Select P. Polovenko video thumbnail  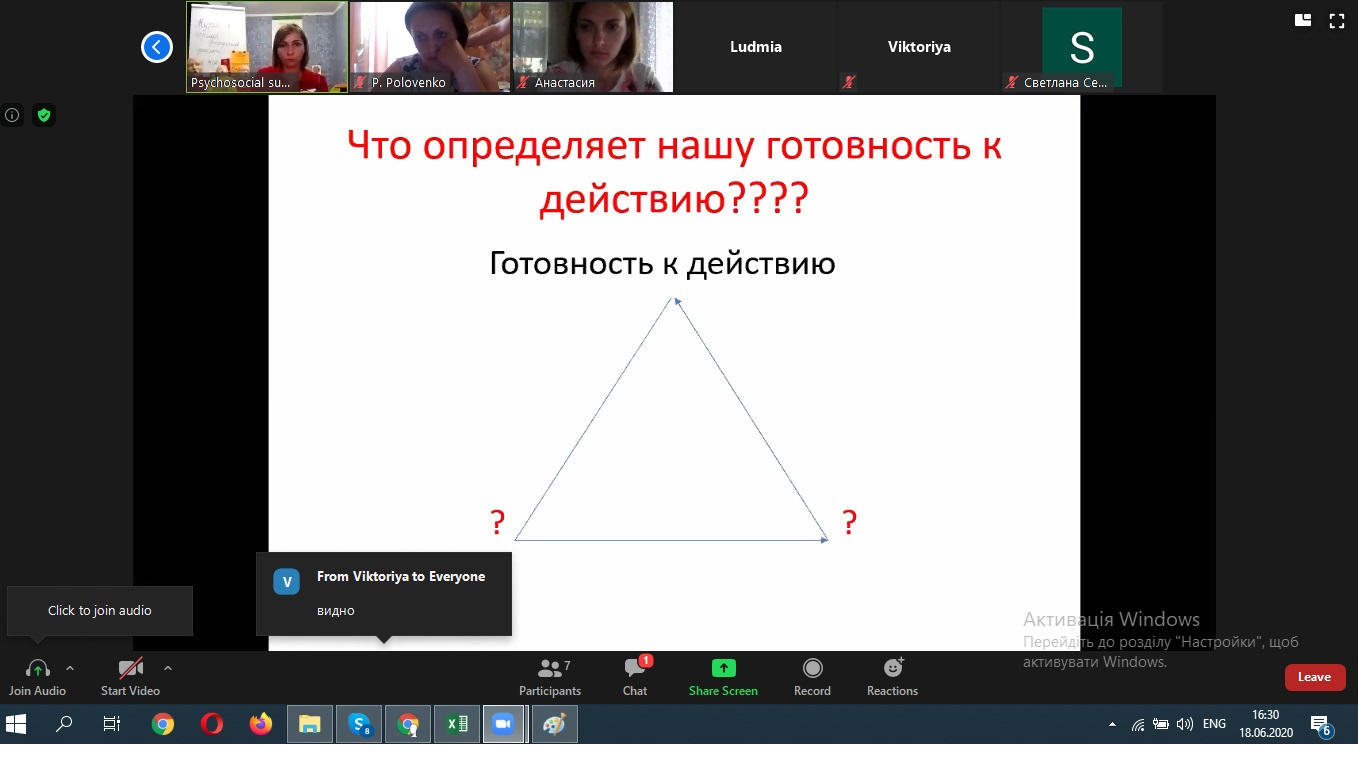point(430,47)
